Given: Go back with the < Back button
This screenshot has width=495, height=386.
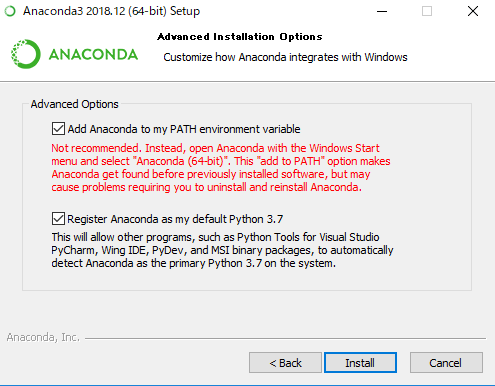Looking at the screenshot, I should (x=285, y=363).
